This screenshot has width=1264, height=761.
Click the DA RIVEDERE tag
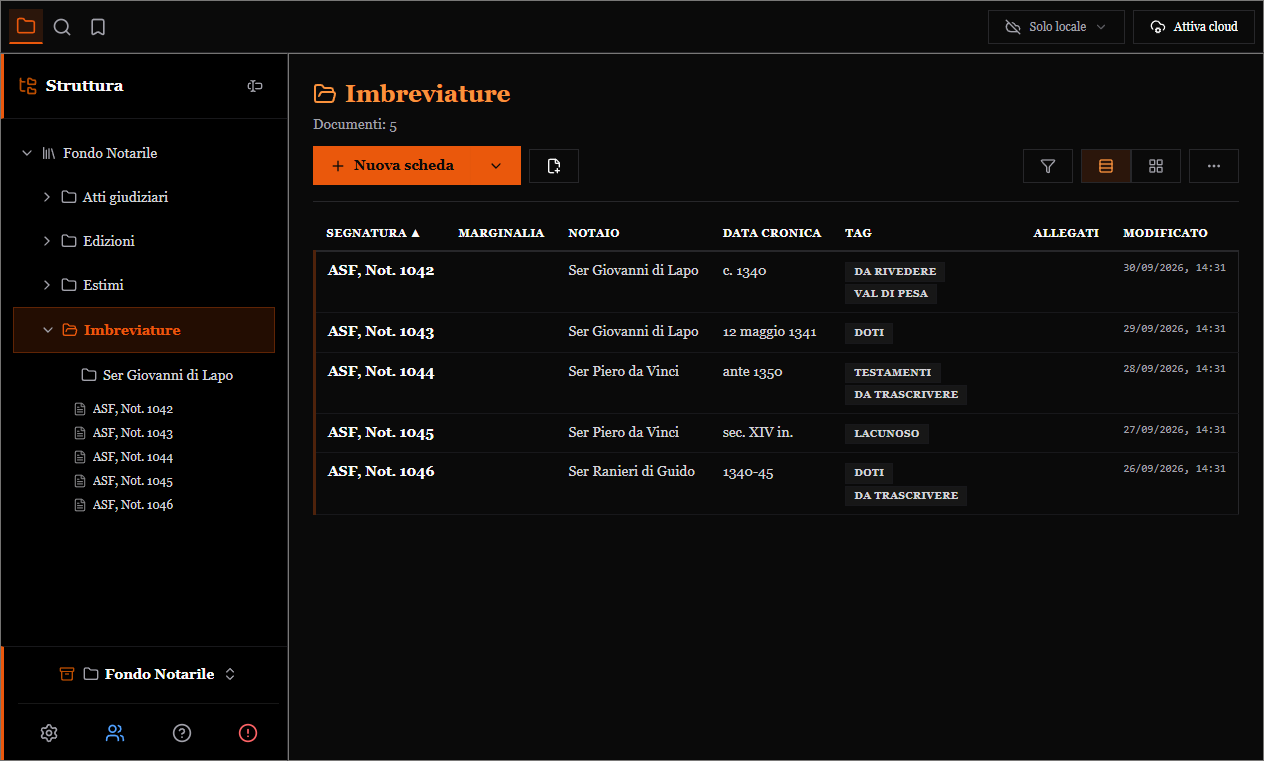point(895,272)
